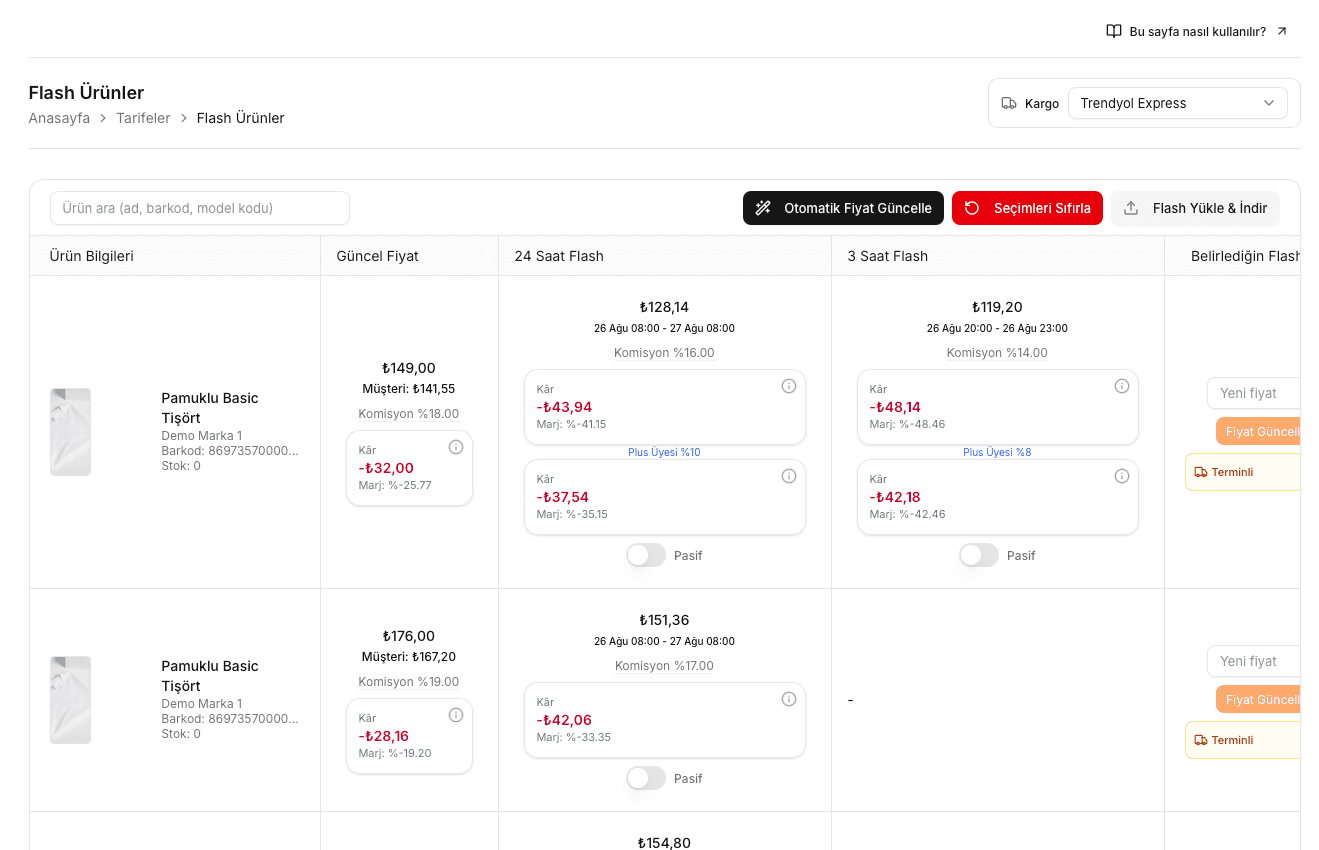
Task: Click the external arrow icon after the help link
Action: (x=1282, y=31)
